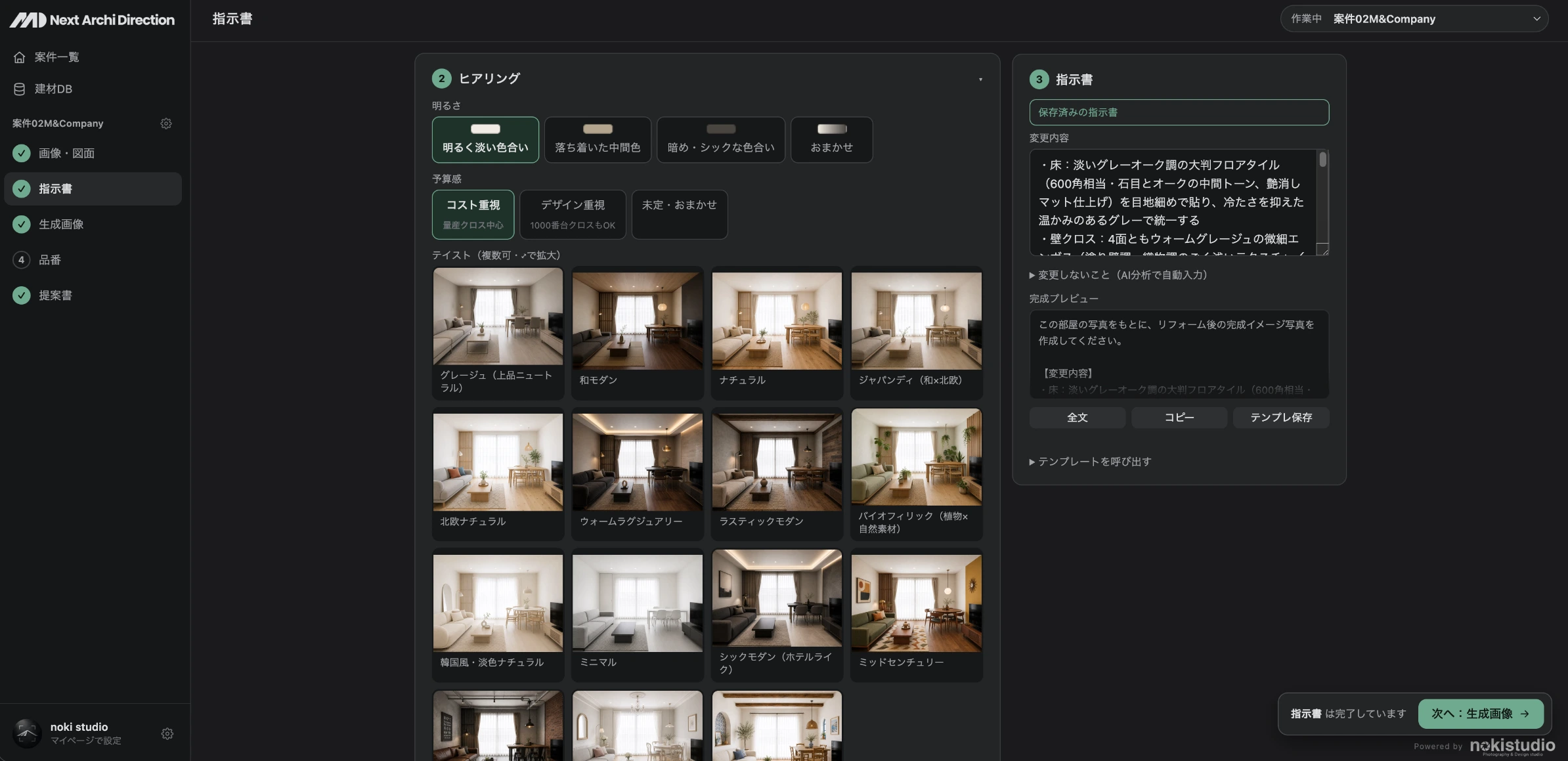Go to 品番 step

pos(93,259)
